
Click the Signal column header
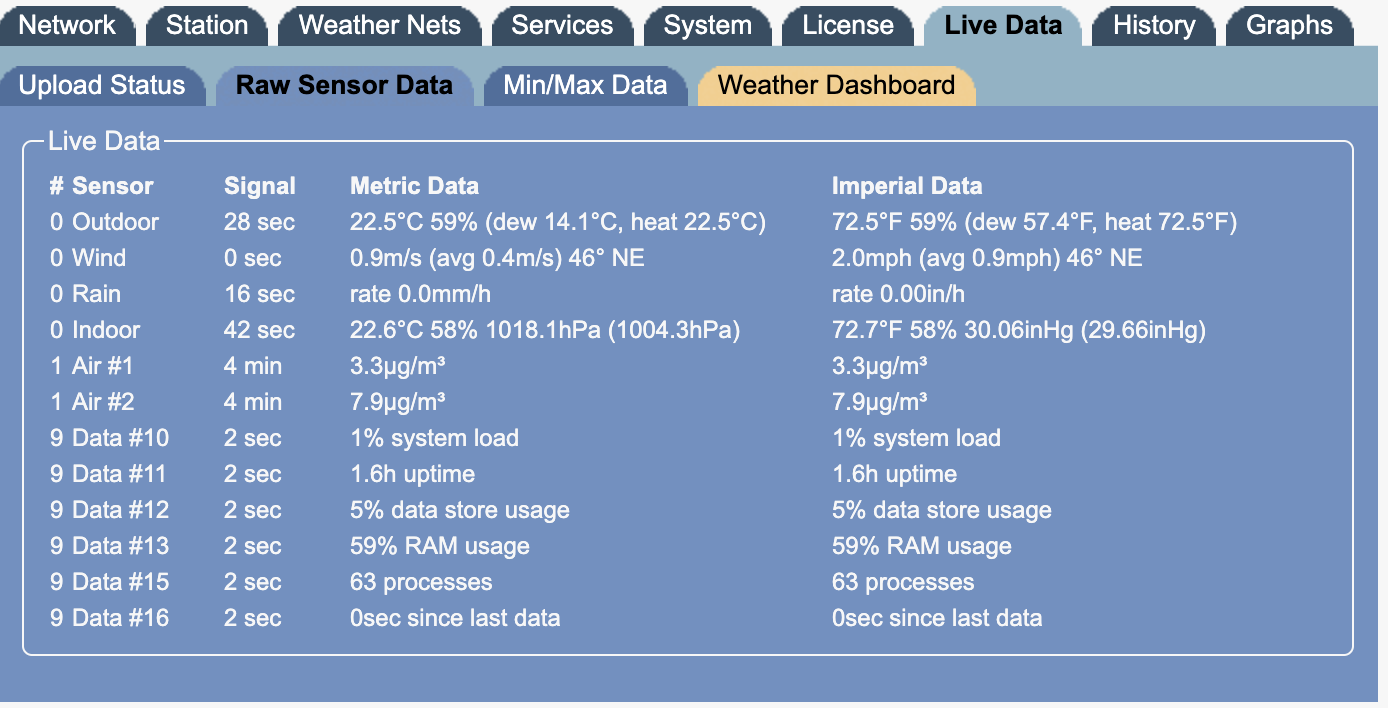pyautogui.click(x=260, y=186)
